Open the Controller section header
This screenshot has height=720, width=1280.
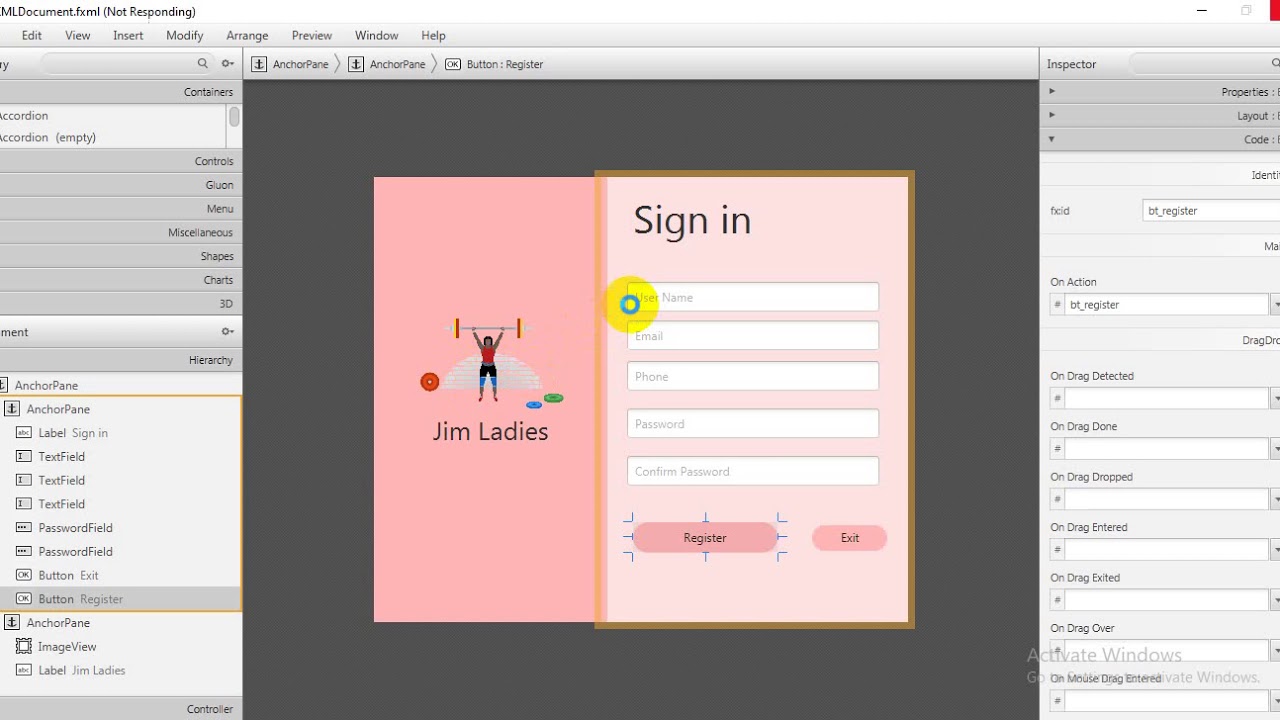click(x=120, y=709)
